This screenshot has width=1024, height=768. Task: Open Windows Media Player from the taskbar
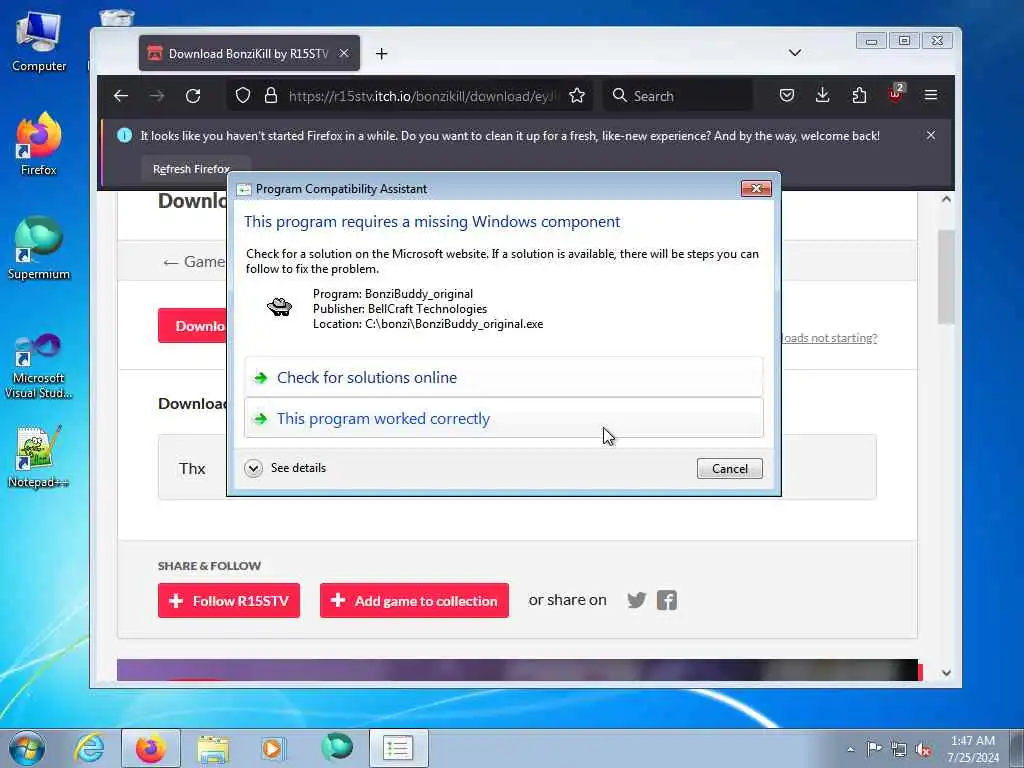point(272,748)
